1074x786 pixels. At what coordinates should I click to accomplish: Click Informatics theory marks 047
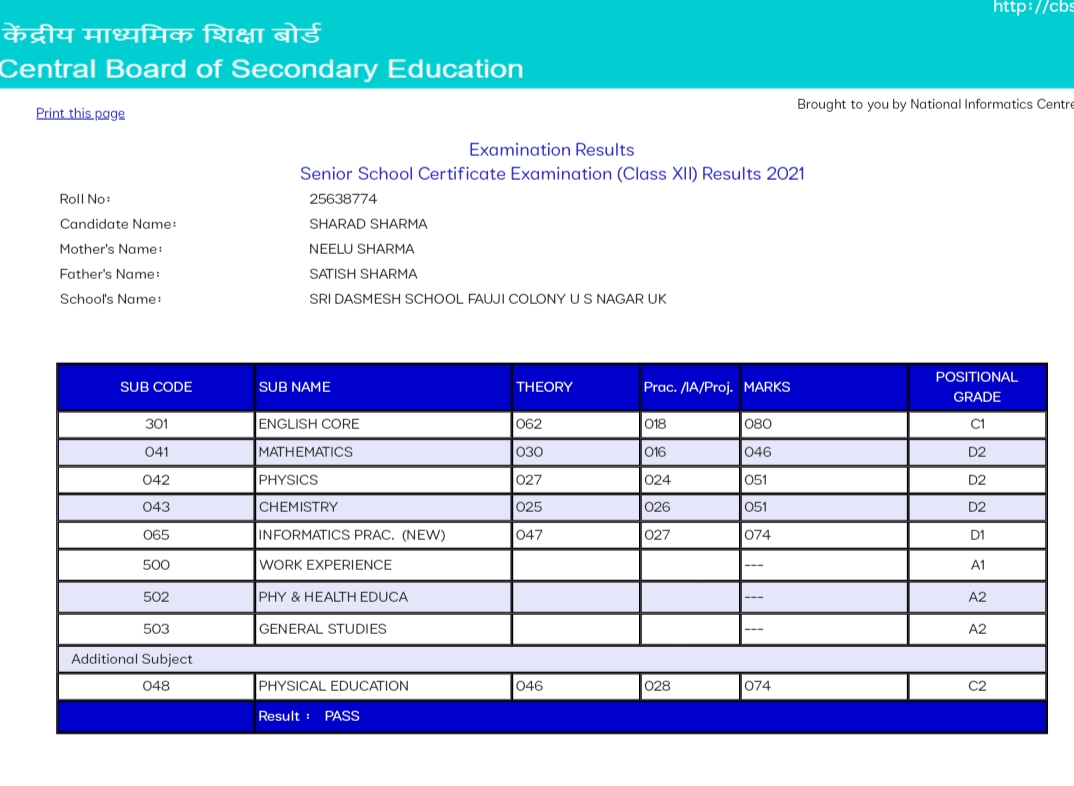tap(576, 535)
